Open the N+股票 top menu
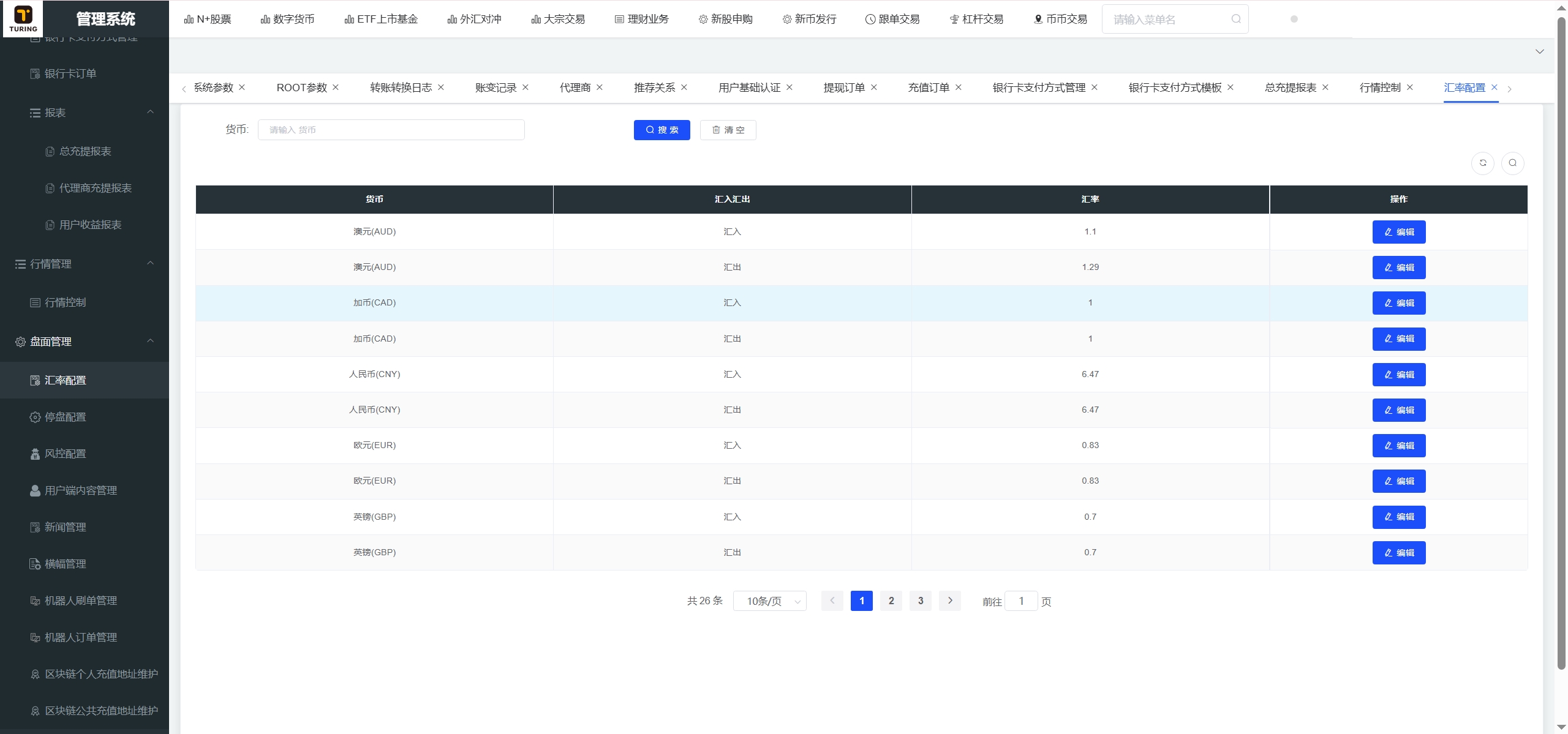Image resolution: width=1568 pixels, height=734 pixels. pyautogui.click(x=208, y=19)
